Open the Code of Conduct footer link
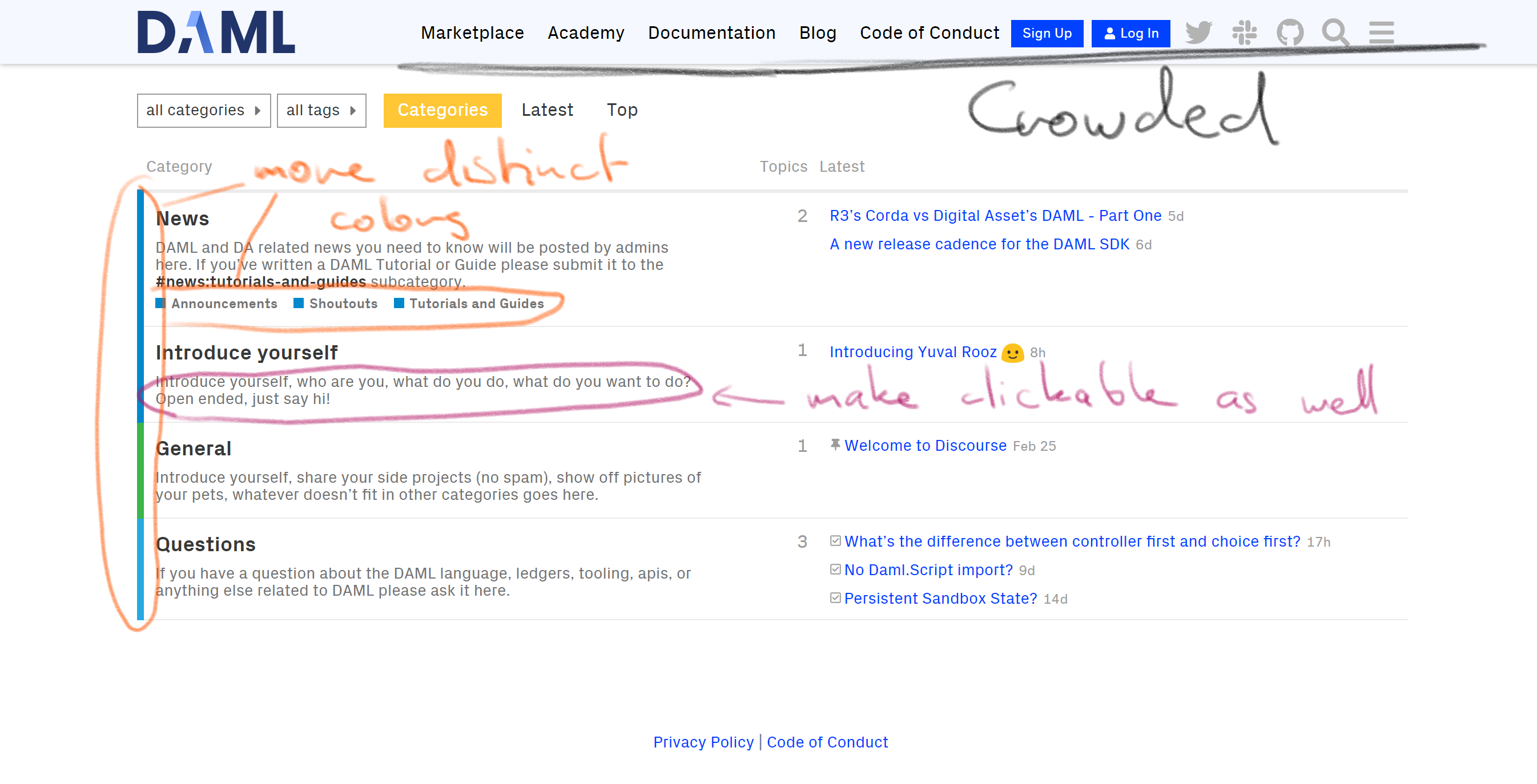1537x784 pixels. 827,742
